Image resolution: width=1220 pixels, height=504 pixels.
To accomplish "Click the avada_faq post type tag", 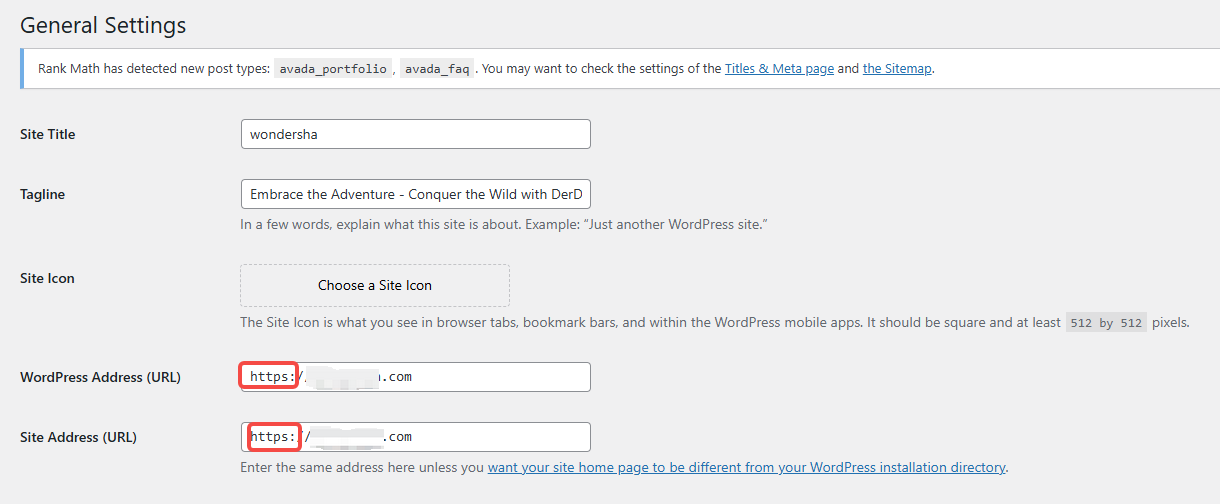I will coord(436,70).
